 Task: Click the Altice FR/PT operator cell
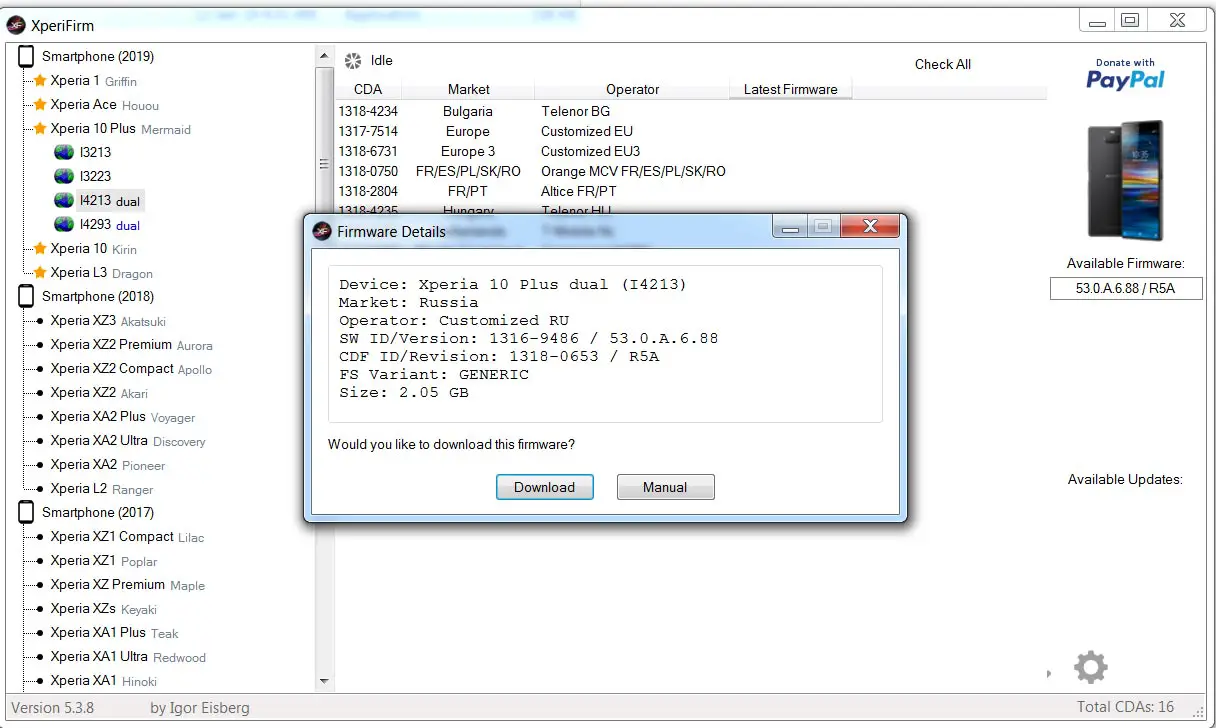tap(579, 191)
